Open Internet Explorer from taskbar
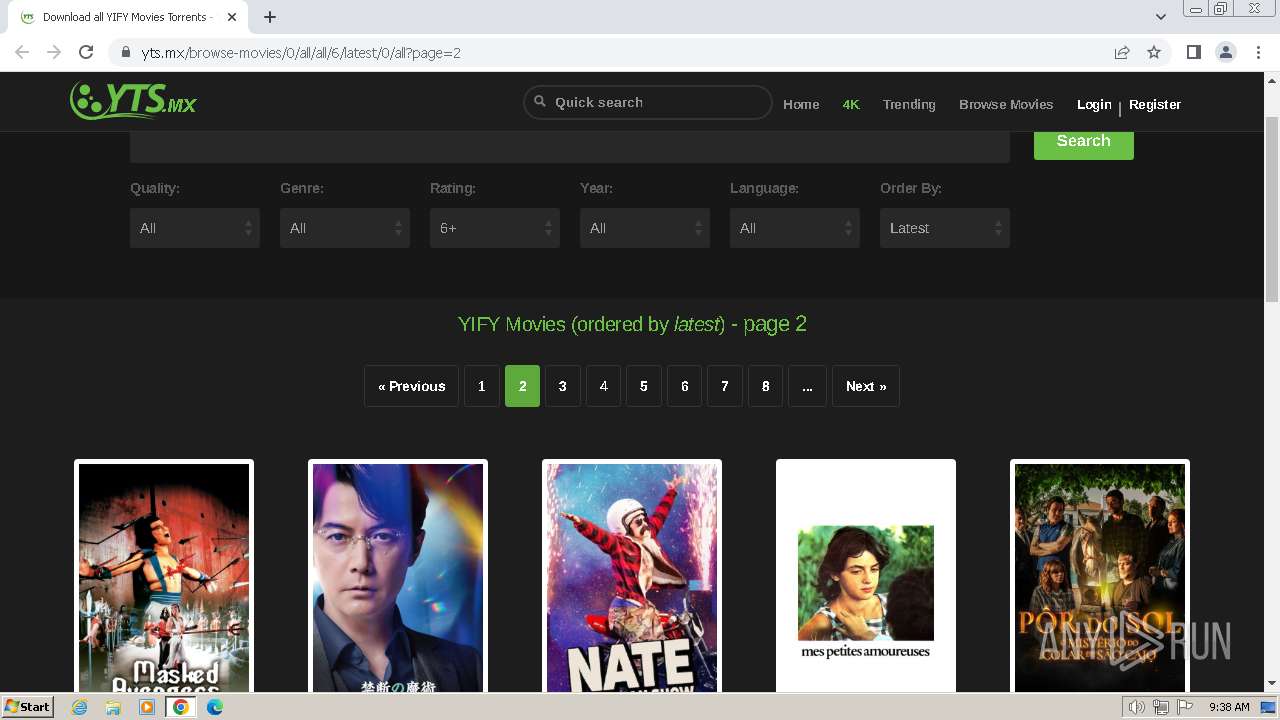1280x720 pixels. [80, 707]
